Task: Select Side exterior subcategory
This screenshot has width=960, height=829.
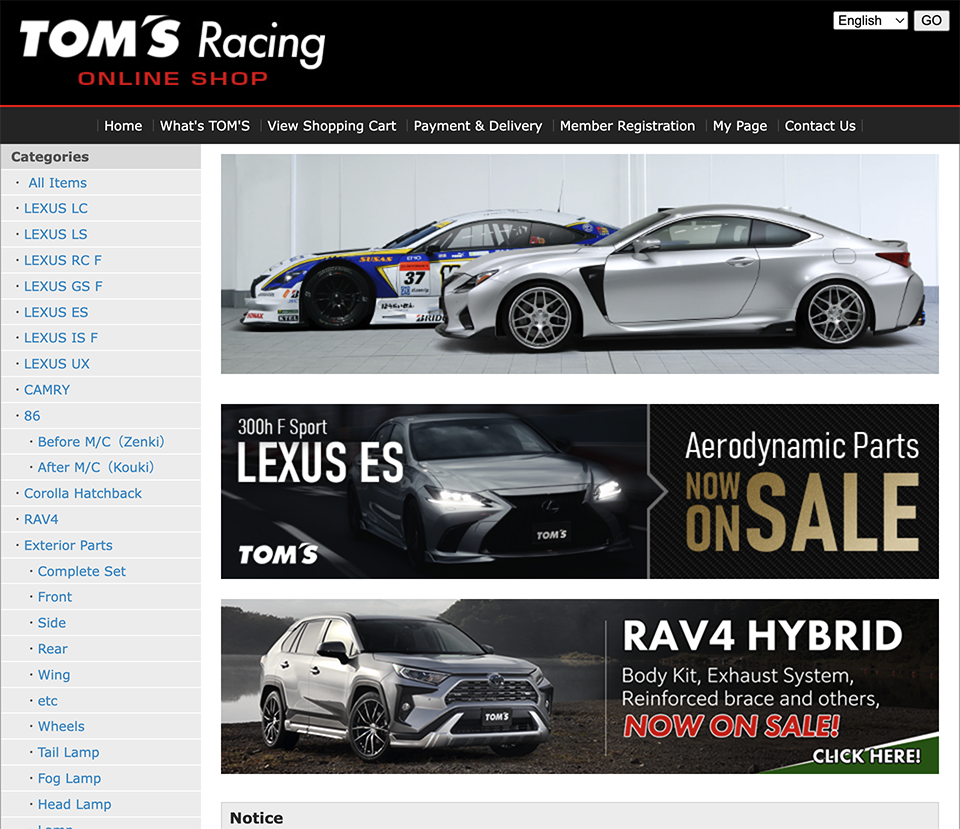Action: (51, 623)
